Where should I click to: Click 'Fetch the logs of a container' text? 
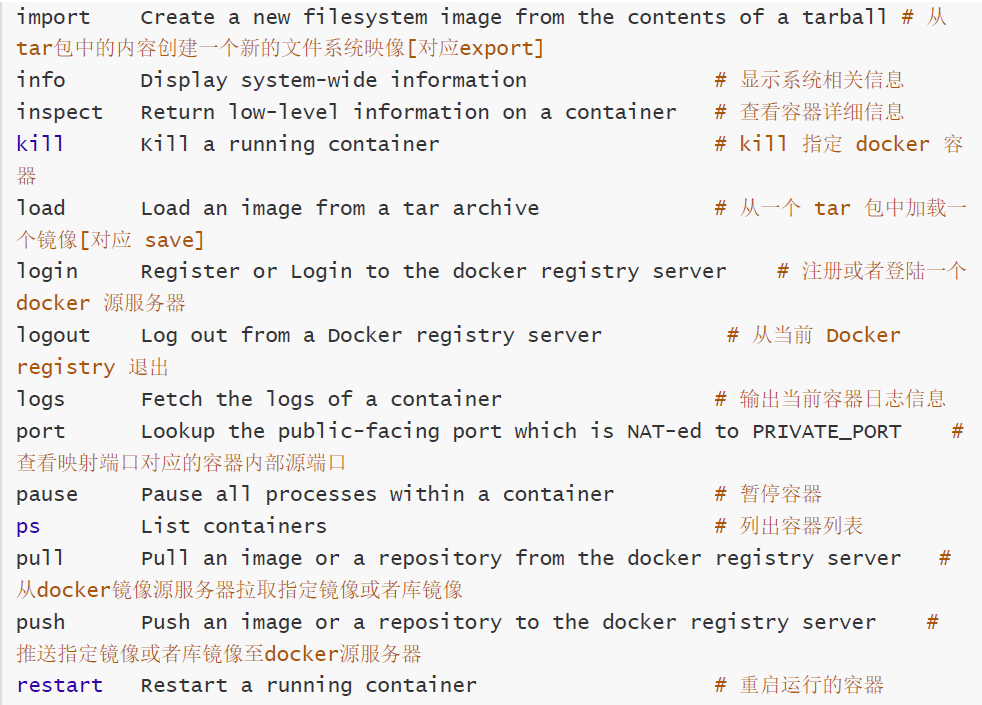coord(321,399)
